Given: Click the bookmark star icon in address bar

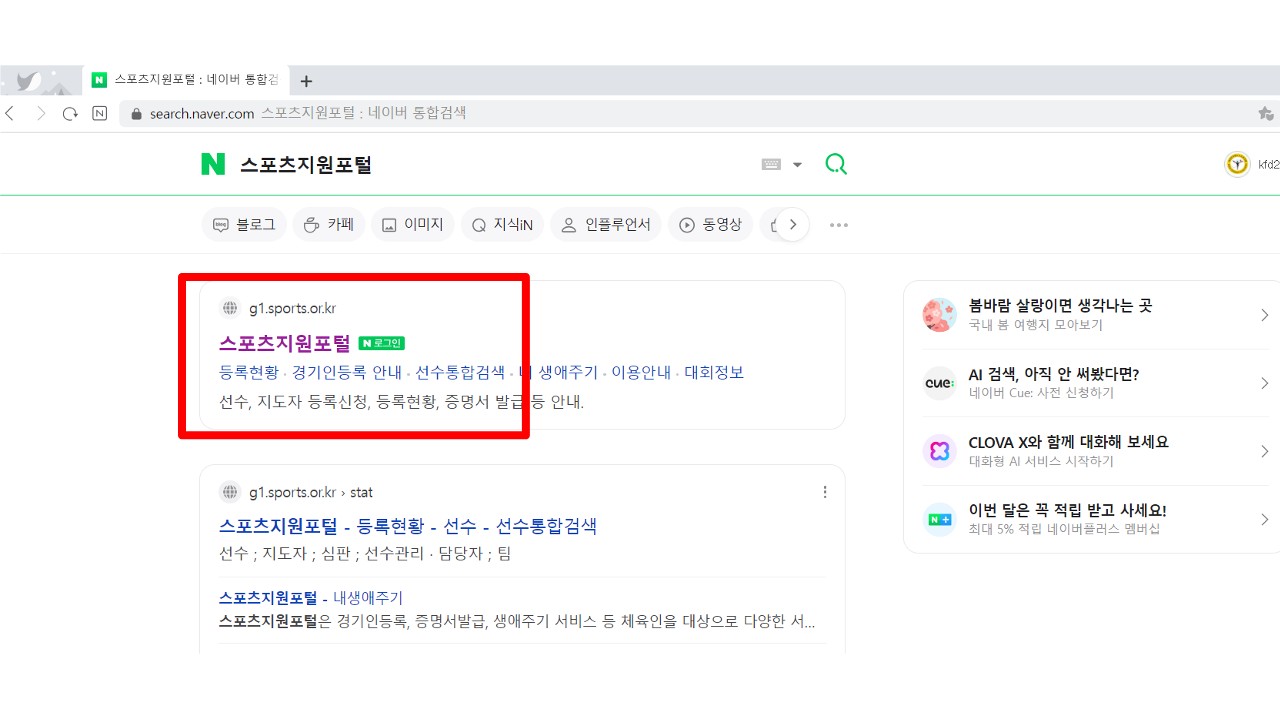Looking at the screenshot, I should tap(1265, 114).
